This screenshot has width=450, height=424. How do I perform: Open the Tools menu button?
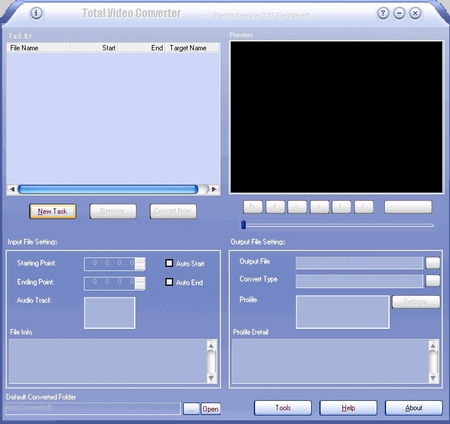pyautogui.click(x=283, y=408)
